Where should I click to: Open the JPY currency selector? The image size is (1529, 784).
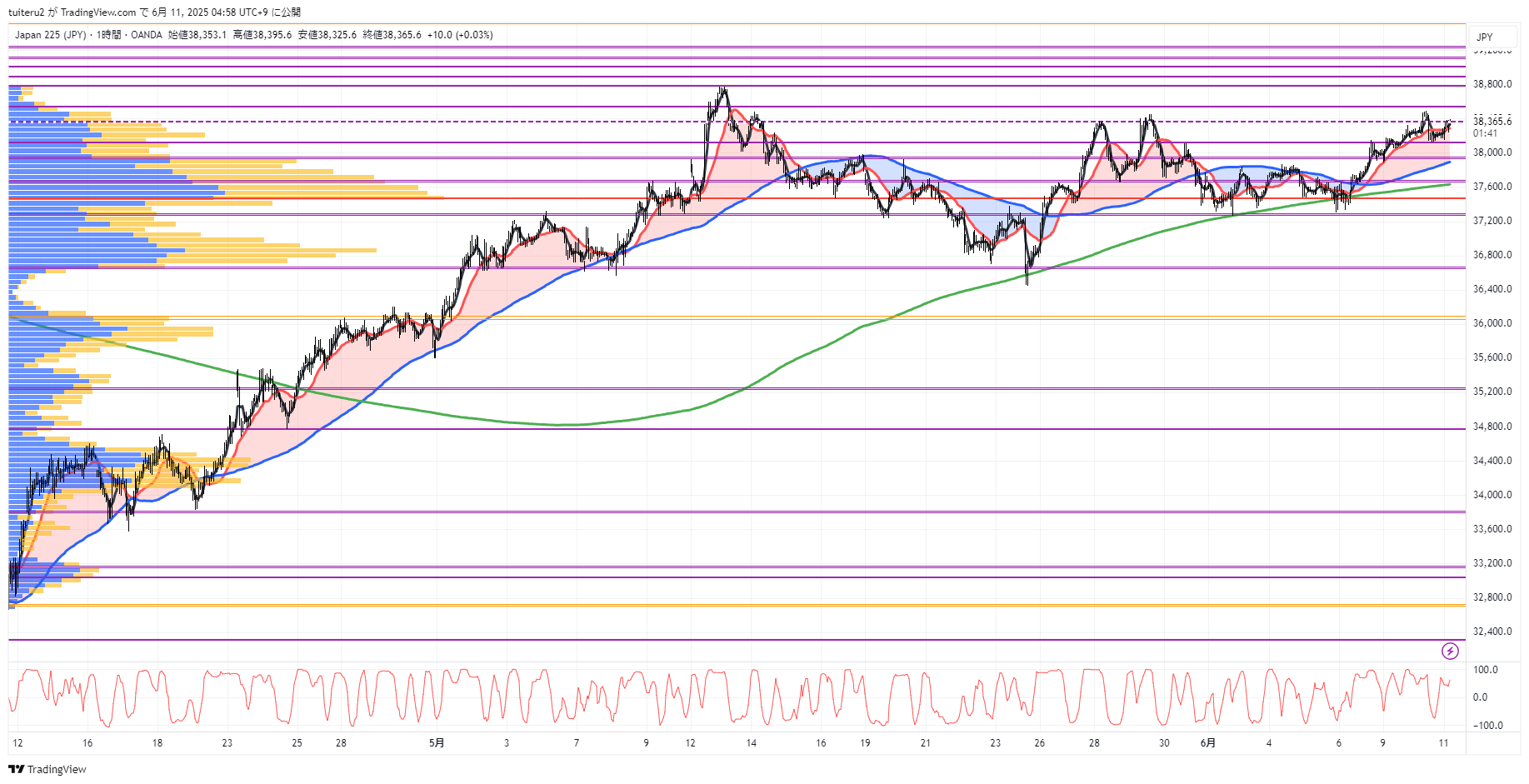pos(1484,37)
